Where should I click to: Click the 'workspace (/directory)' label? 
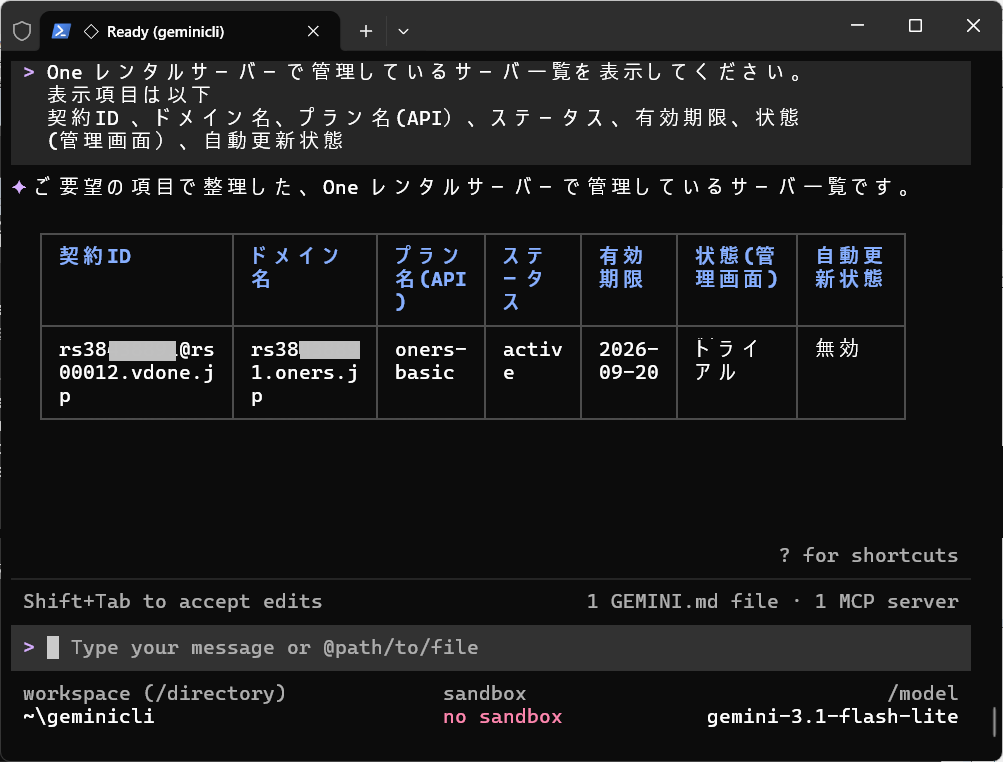click(154, 694)
